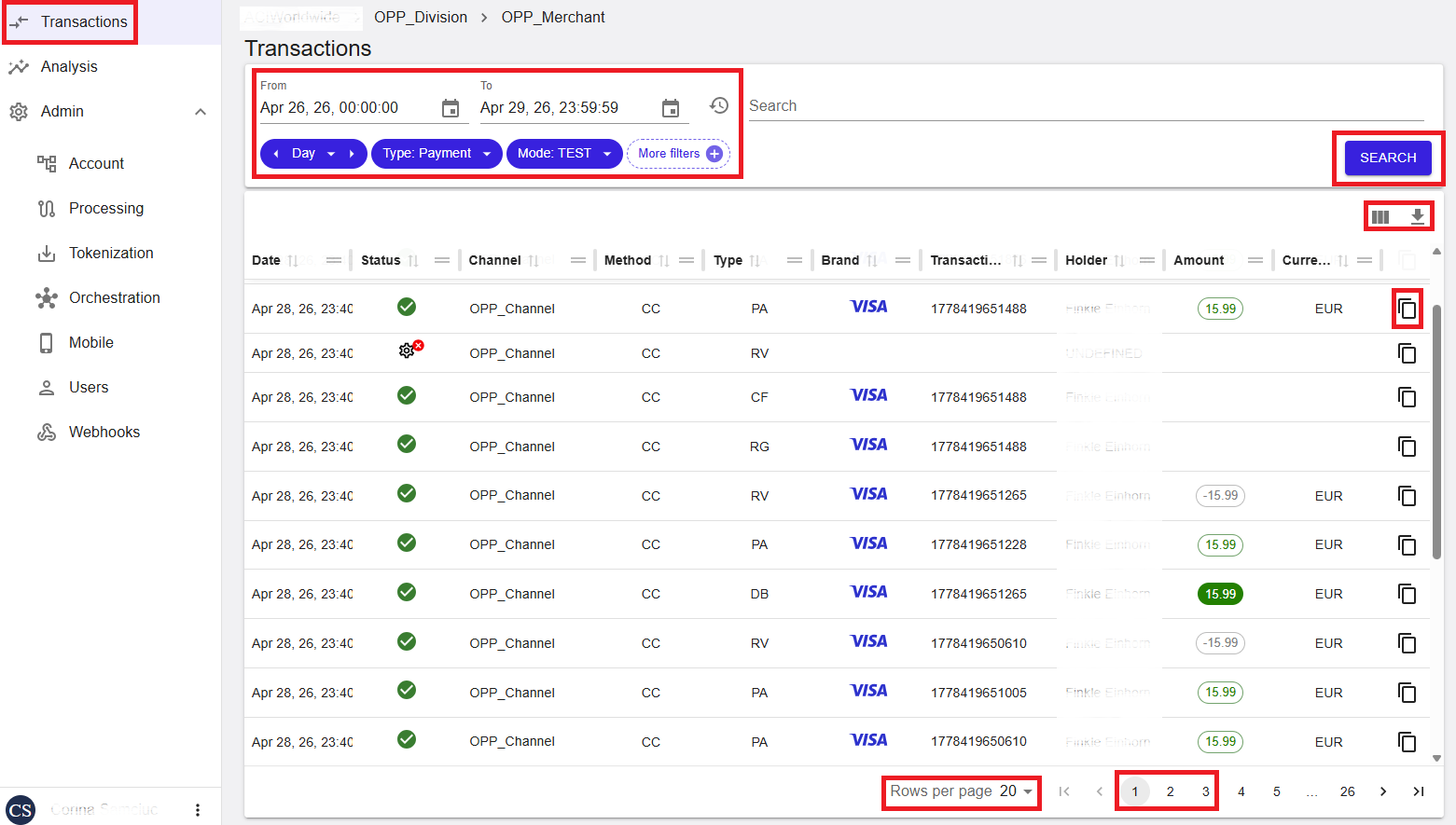Go to page 3
This screenshot has height=825, width=1456.
(1205, 791)
